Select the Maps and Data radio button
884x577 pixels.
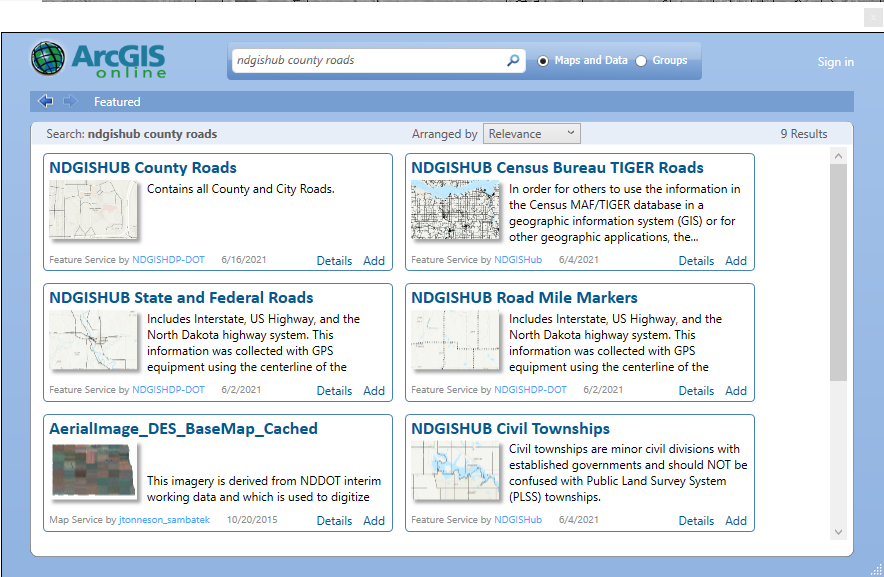(542, 61)
